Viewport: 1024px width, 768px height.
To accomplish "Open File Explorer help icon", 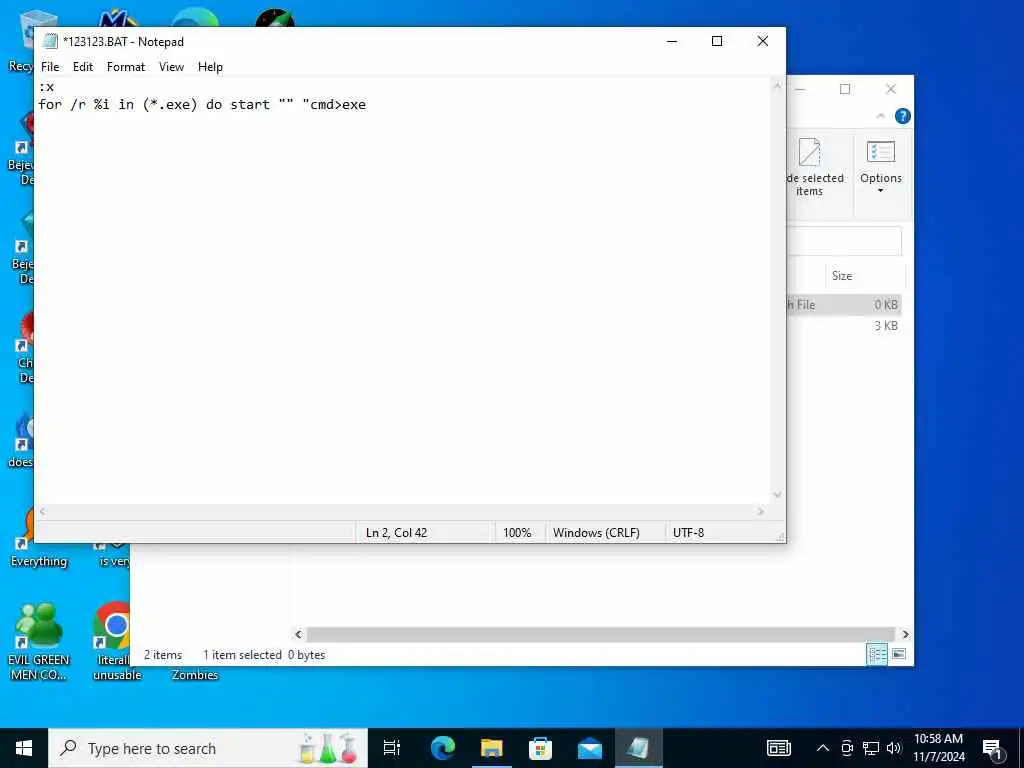I will coord(903,116).
